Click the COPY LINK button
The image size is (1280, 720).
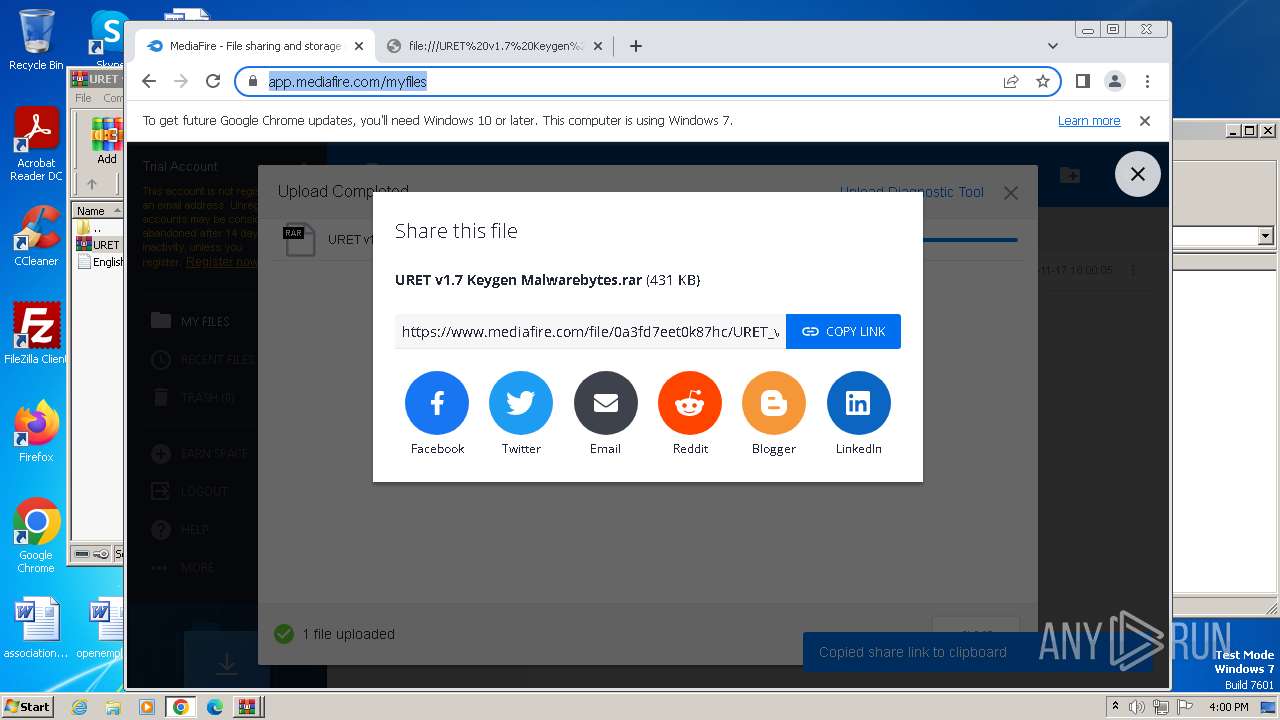tap(843, 332)
